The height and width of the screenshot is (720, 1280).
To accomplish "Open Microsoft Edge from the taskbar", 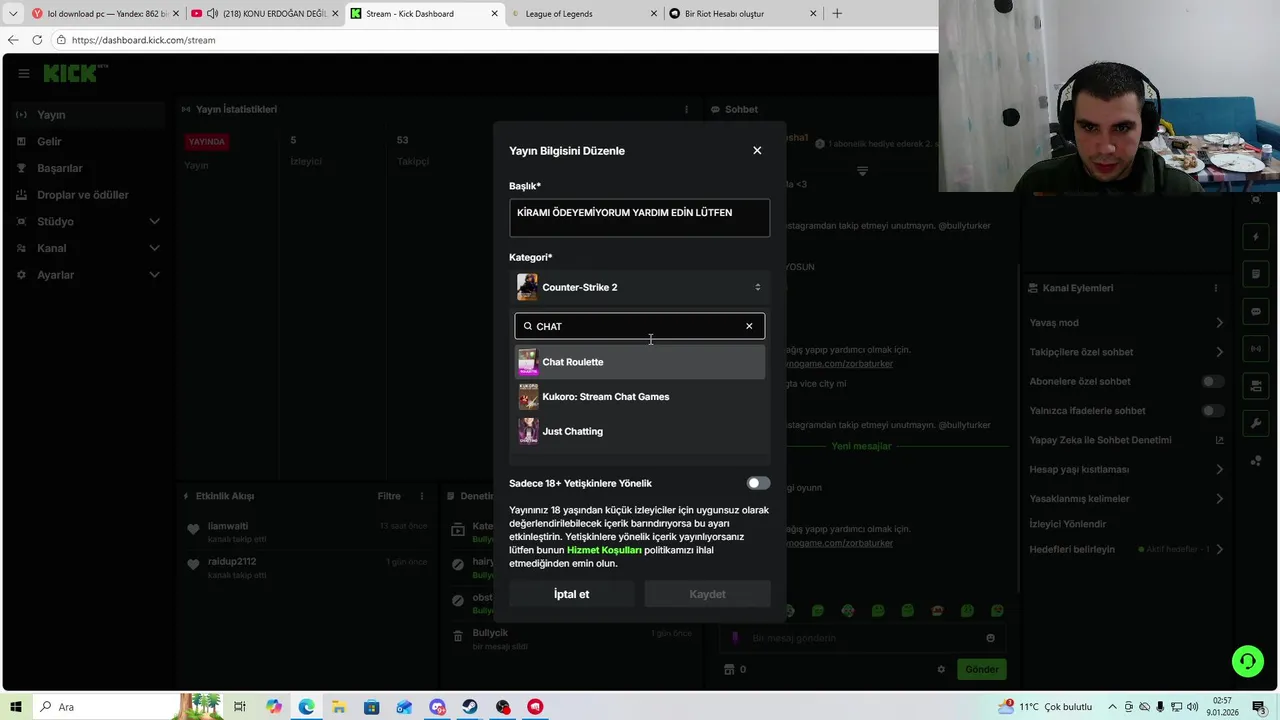I will click(x=306, y=707).
